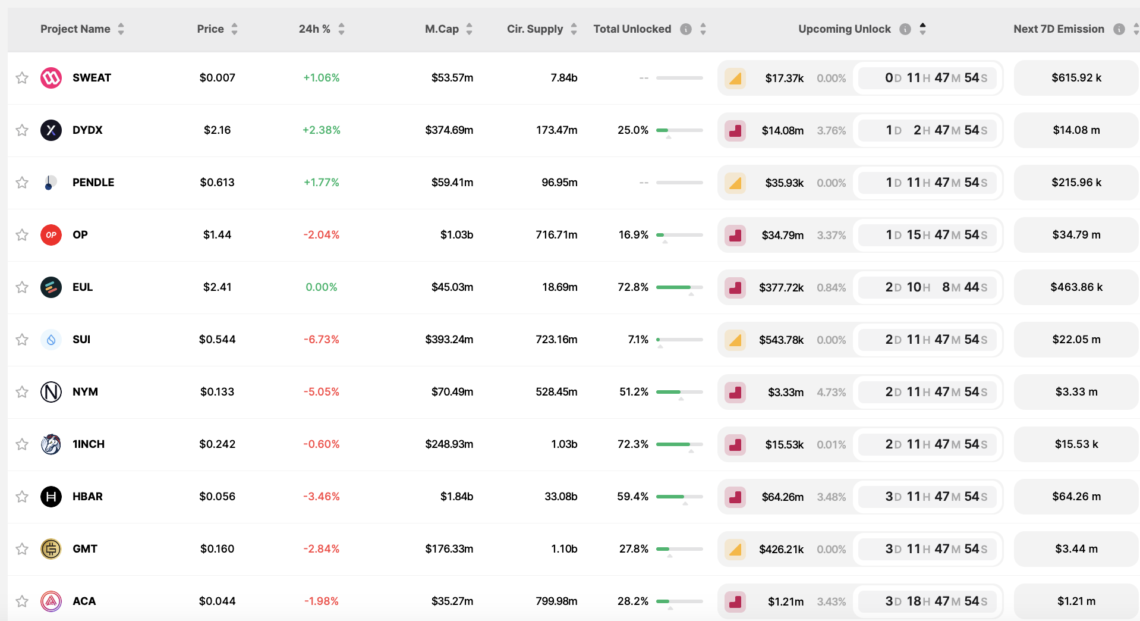Click the ACA project logo icon
Screen dimensions: 1140x621
click(x=51, y=601)
